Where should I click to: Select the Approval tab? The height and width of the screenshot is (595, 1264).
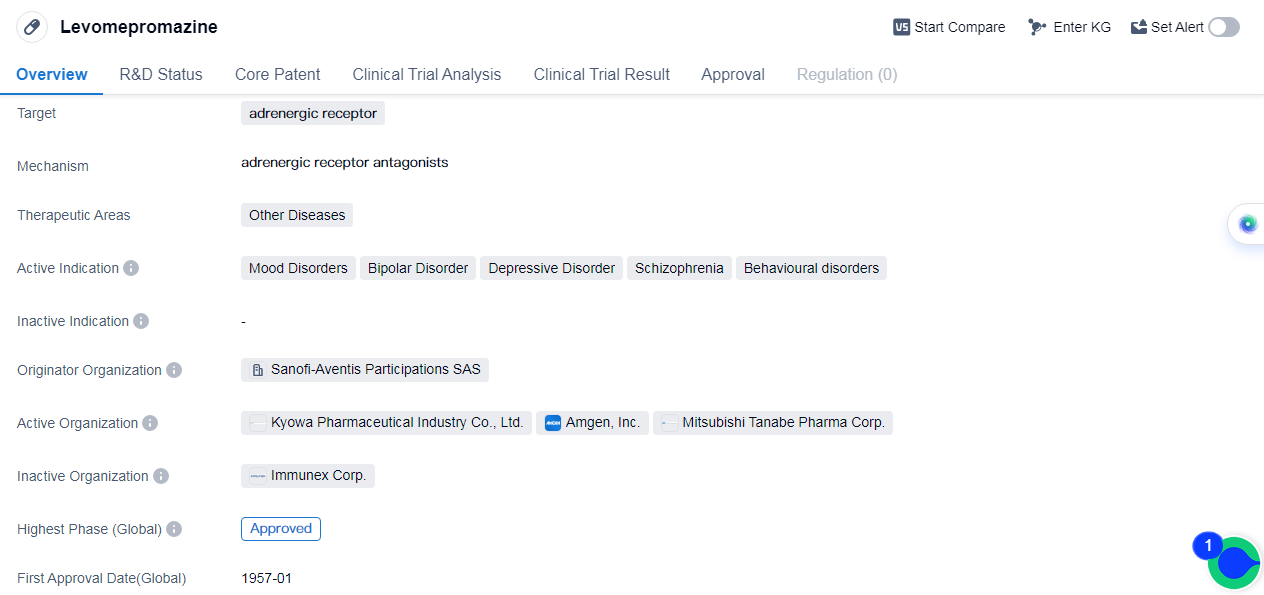[x=732, y=74]
